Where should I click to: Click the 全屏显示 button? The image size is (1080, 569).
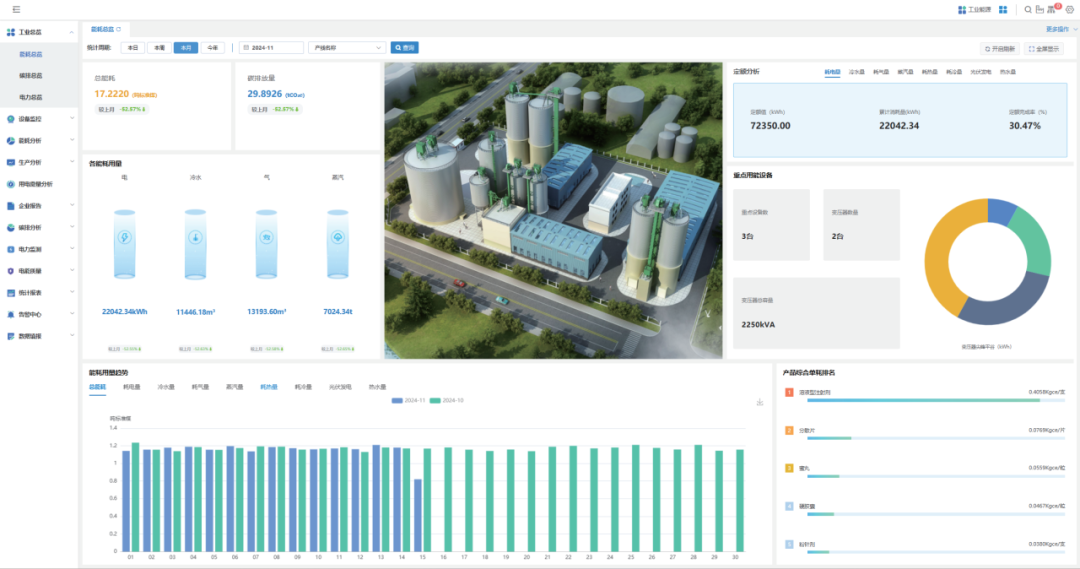[x=1045, y=48]
